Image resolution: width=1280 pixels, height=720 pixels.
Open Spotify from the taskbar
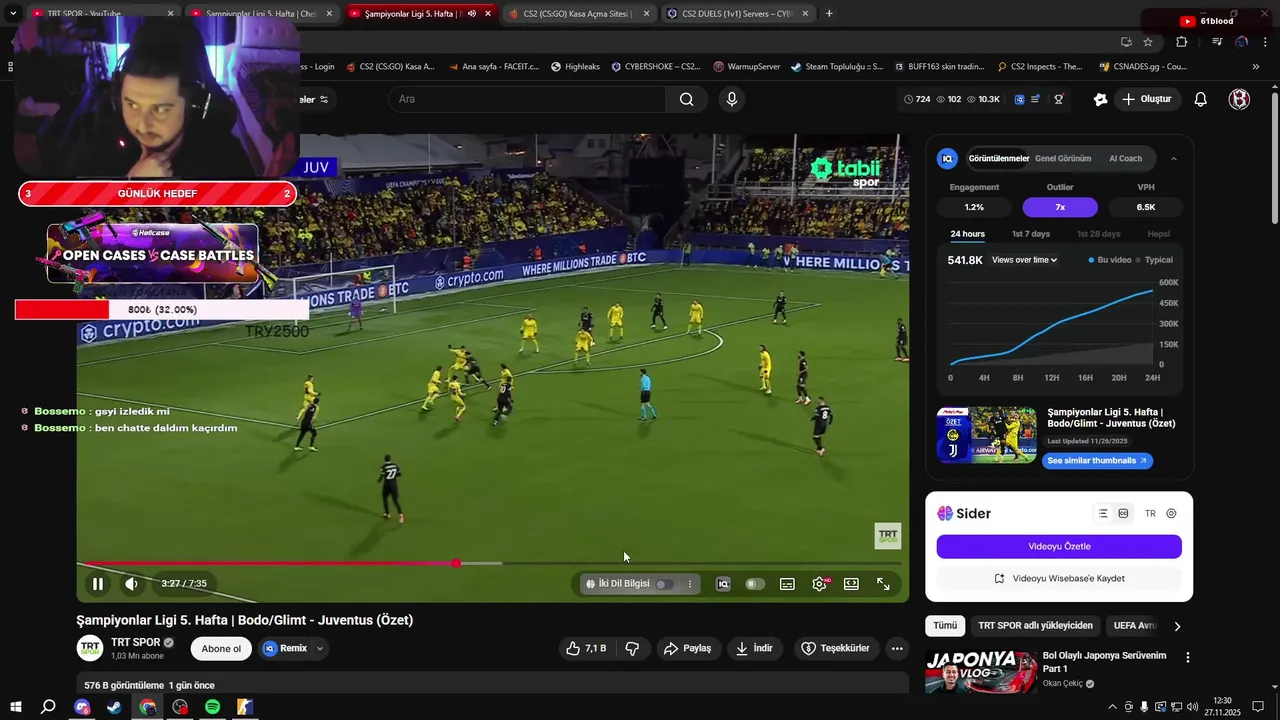pos(213,707)
